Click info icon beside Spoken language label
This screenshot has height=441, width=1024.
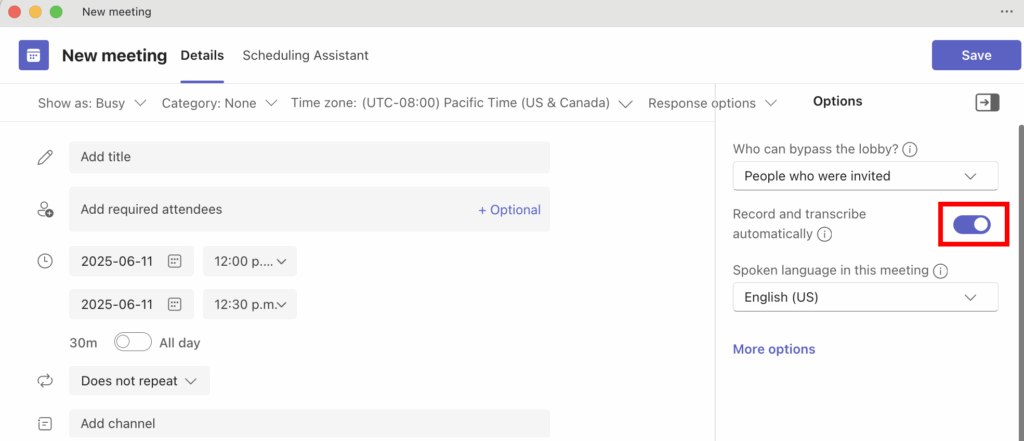[x=941, y=270]
